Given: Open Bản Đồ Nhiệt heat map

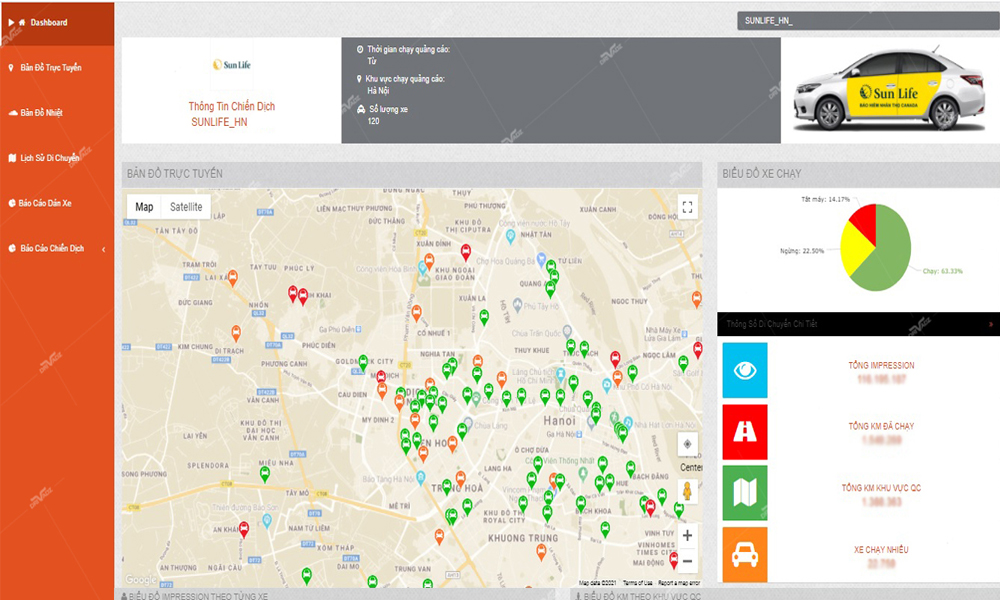Looking at the screenshot, I should click(41, 113).
